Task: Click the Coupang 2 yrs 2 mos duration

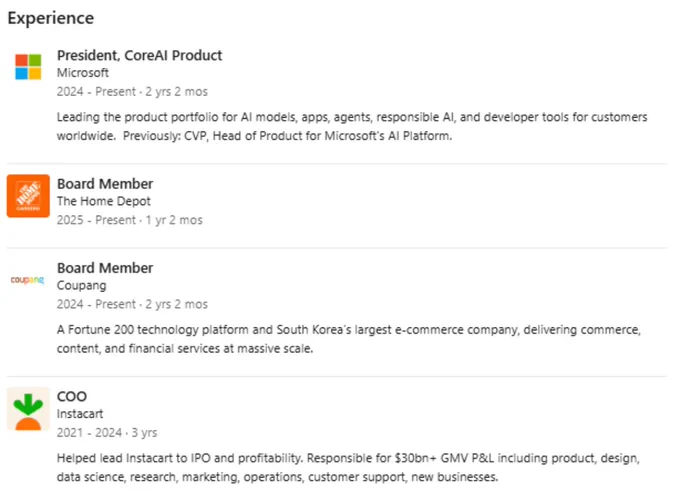Action: (177, 304)
